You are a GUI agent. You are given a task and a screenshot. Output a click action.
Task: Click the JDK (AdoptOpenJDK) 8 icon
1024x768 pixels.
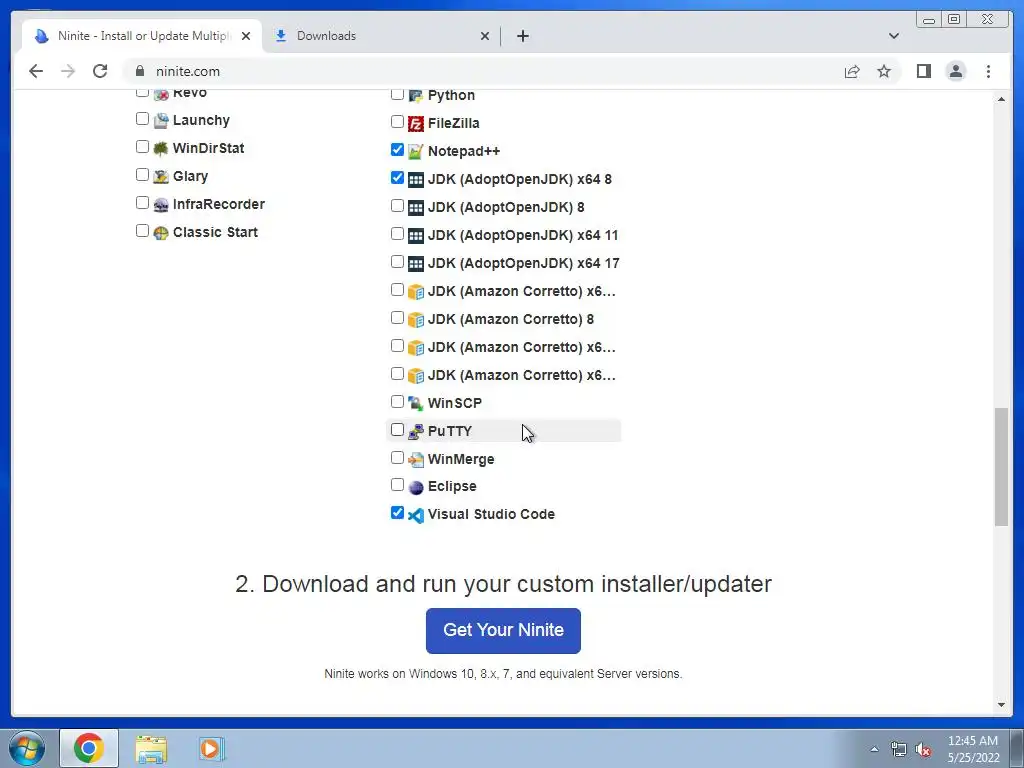click(x=416, y=208)
